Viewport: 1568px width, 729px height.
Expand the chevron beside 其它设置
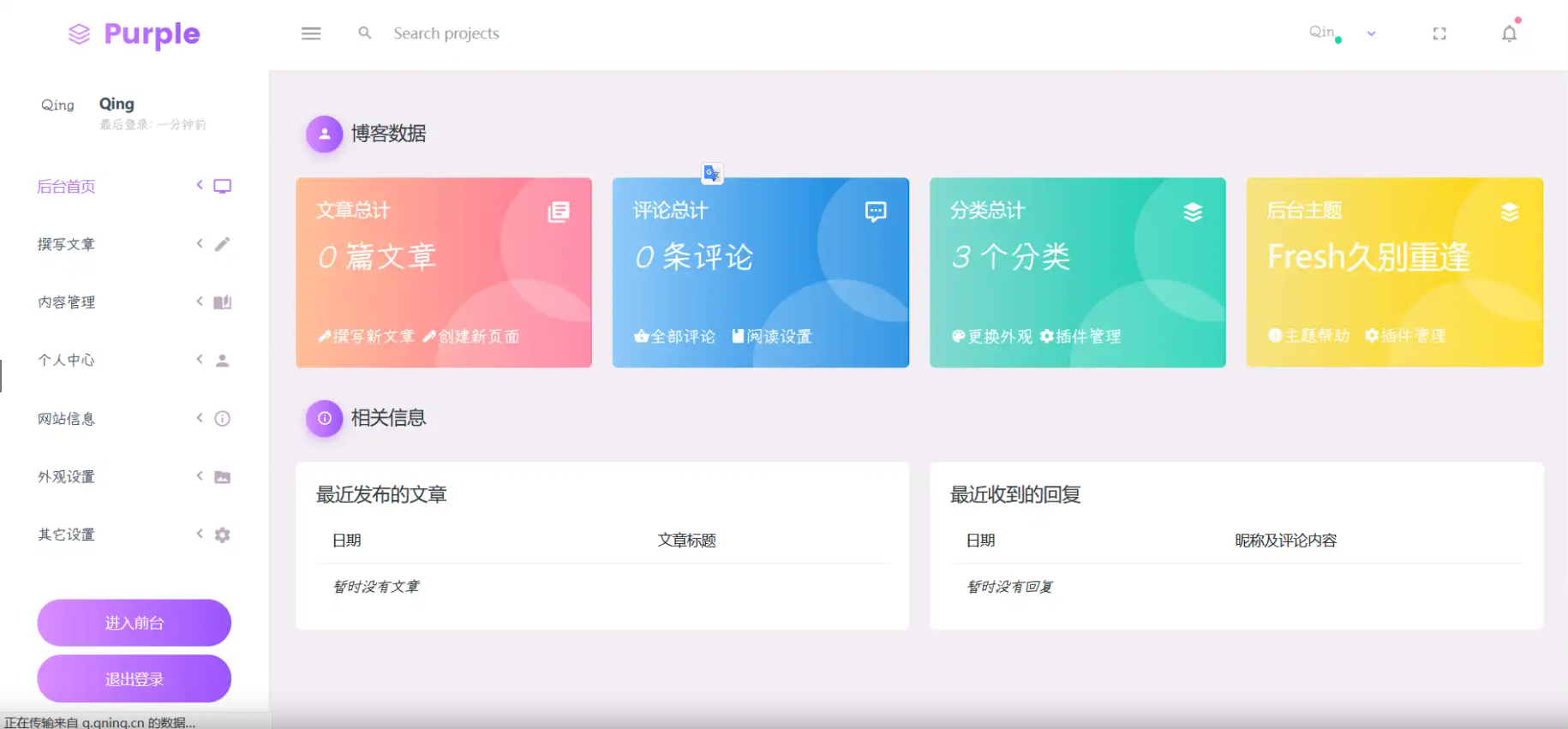pos(200,533)
